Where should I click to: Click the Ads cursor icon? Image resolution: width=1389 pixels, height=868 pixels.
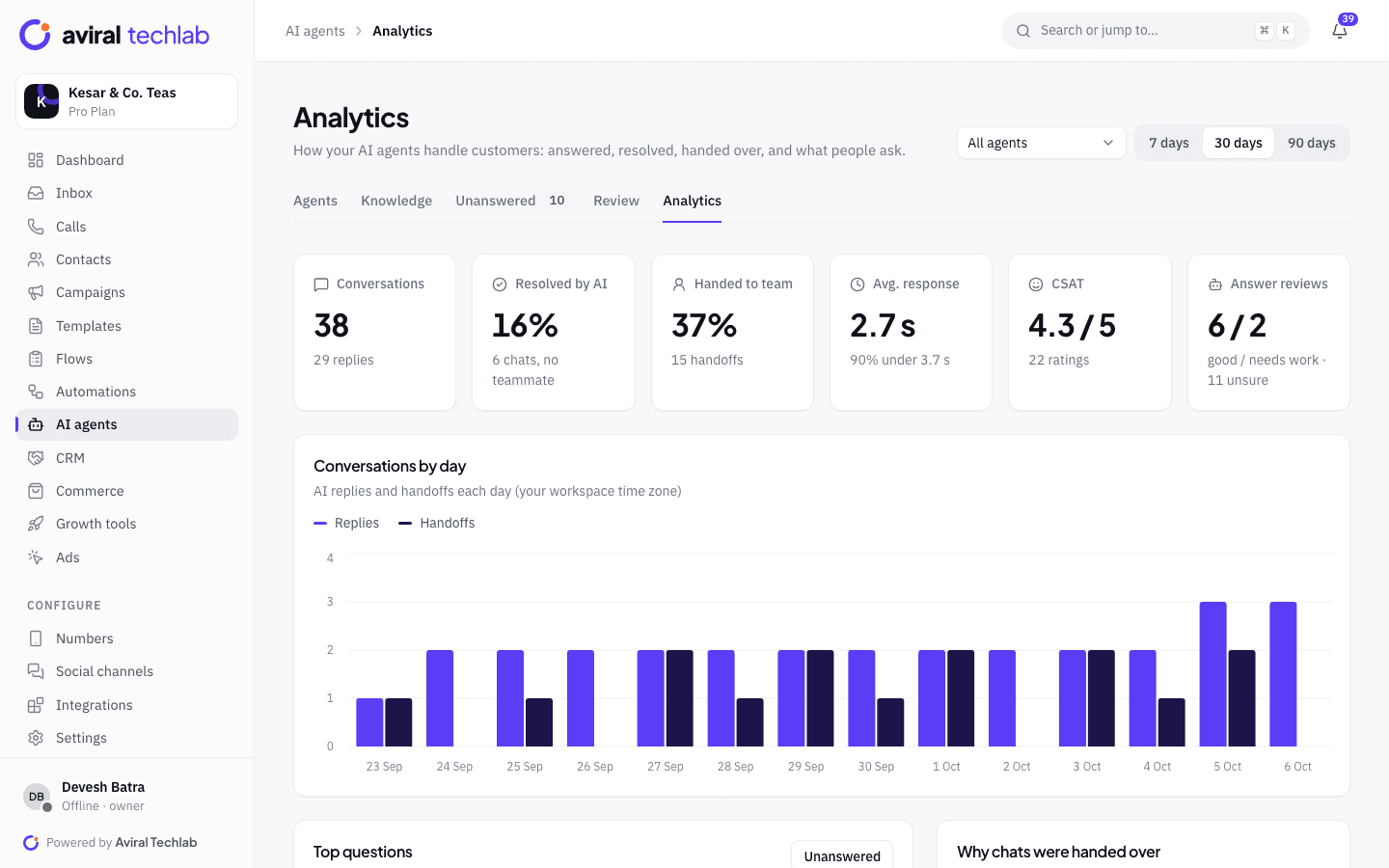(36, 557)
